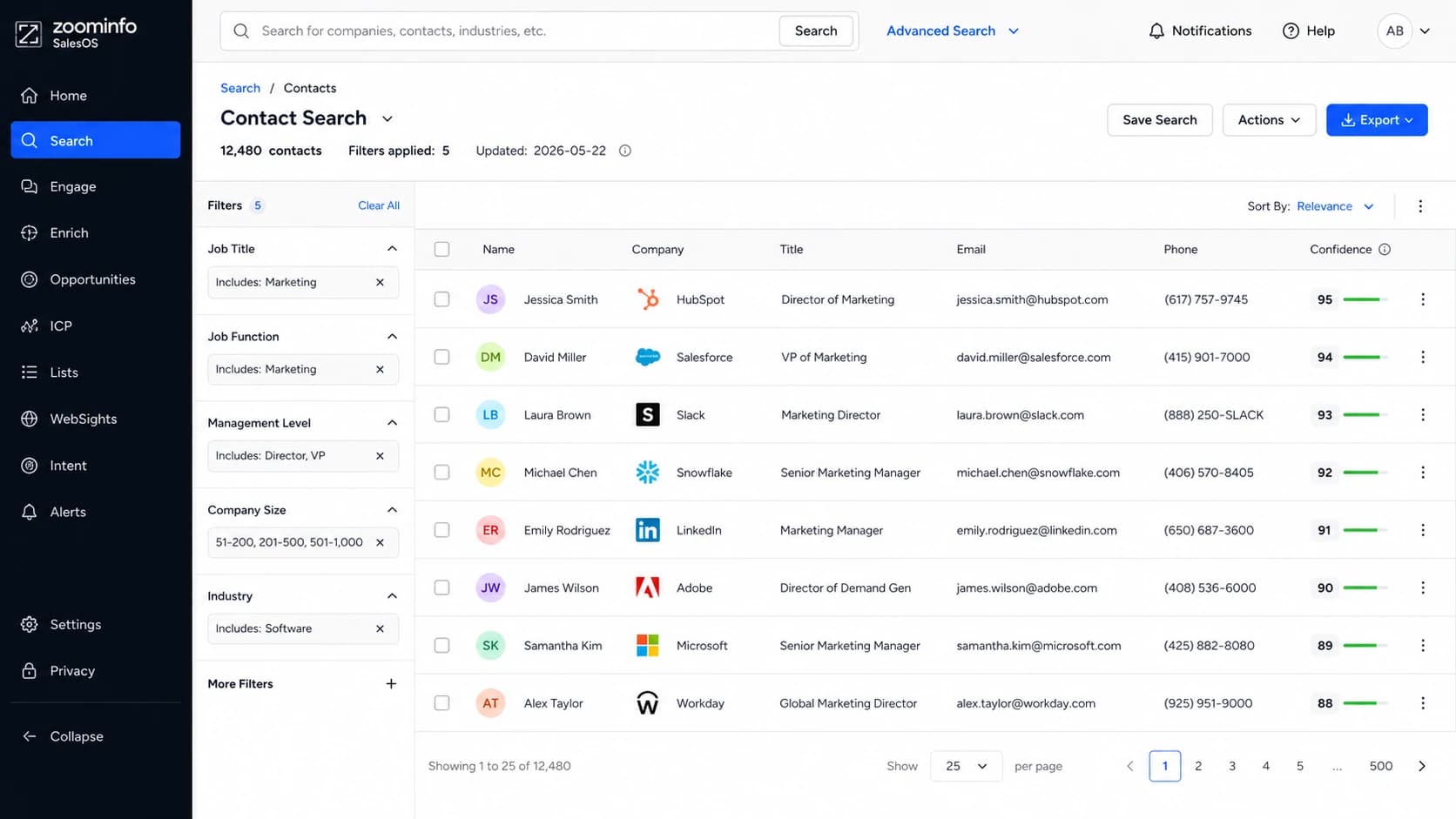Open the table options kebab menu near Sort By
This screenshot has height=819, width=1456.
coord(1420,206)
